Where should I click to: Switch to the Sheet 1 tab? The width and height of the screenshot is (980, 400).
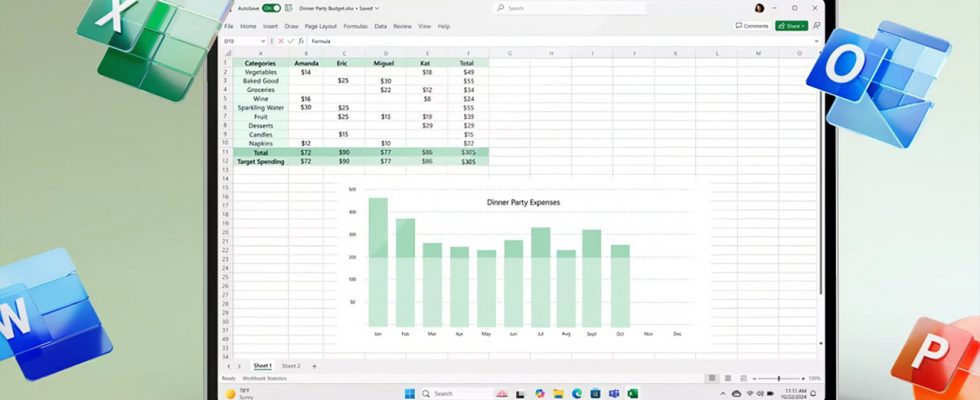[262, 366]
